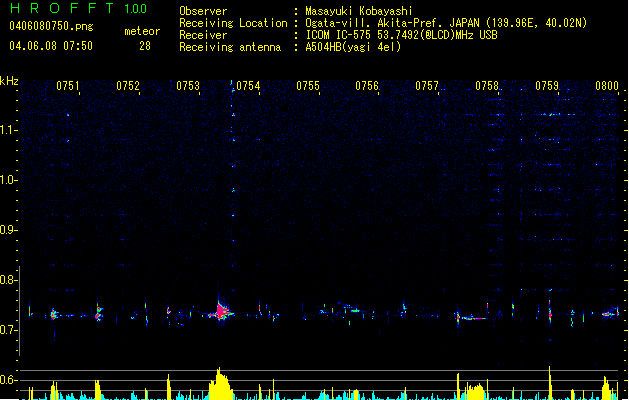Click the 0752 time marker
629x400 pixels.
point(128,86)
